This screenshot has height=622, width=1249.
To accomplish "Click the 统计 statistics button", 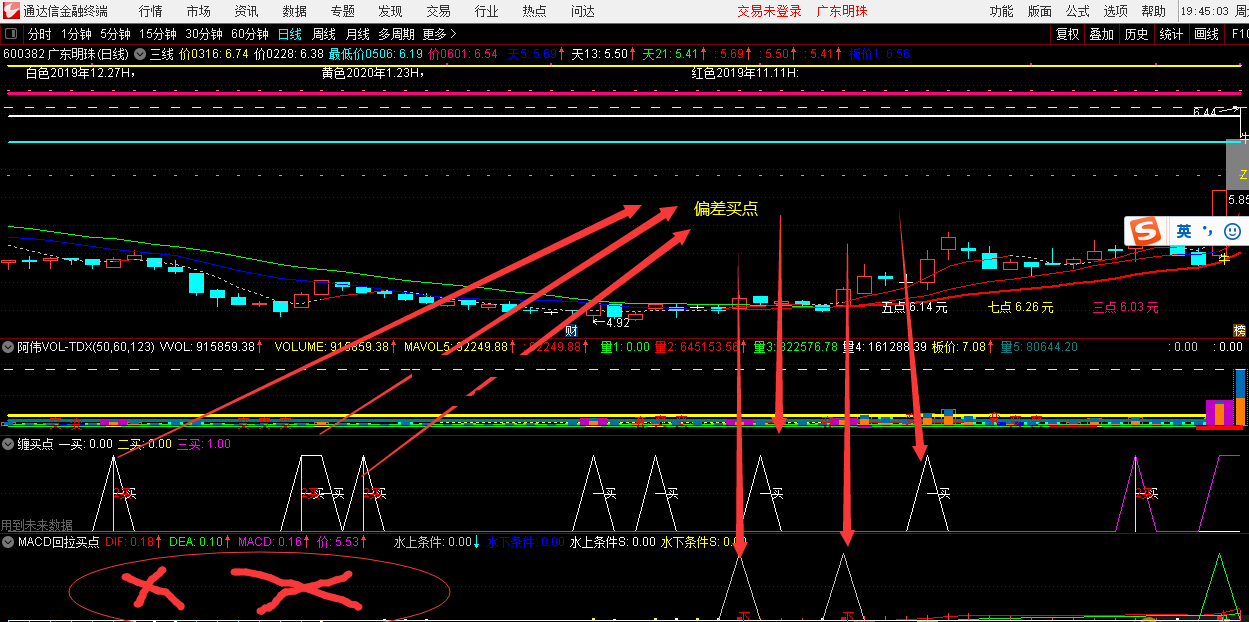I will point(1171,34).
